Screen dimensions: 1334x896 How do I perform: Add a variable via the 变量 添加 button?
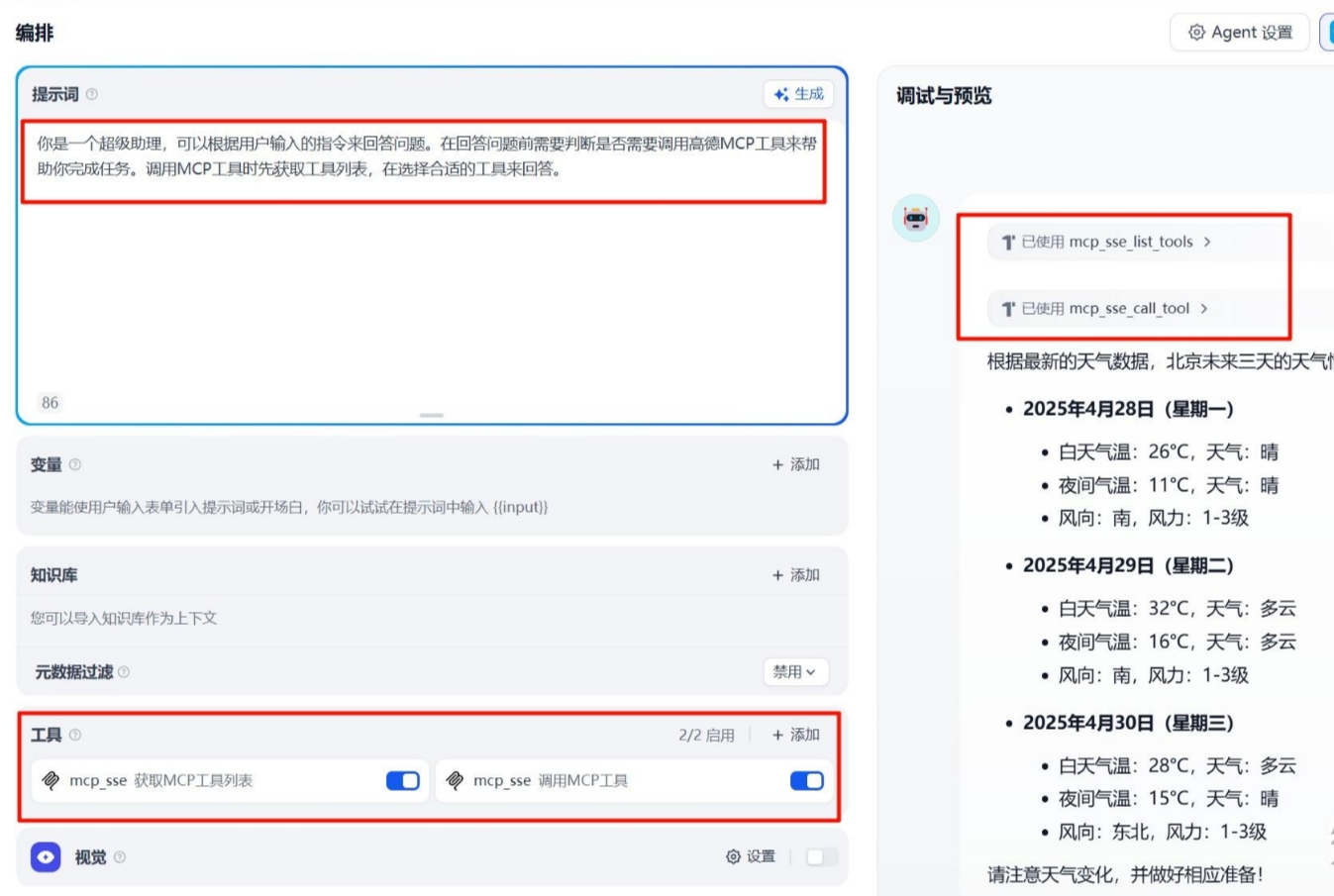794,463
